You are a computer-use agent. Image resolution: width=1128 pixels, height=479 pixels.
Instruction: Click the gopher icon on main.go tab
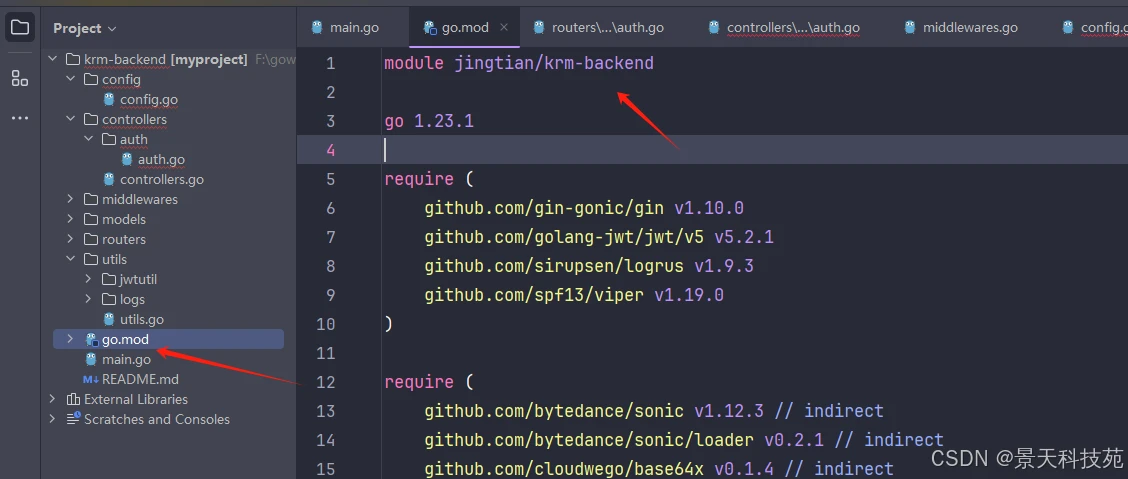(x=317, y=27)
